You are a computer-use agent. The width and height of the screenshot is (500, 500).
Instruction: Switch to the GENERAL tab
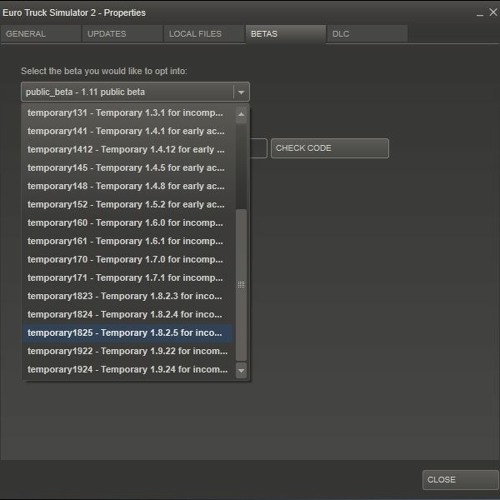[x=41, y=34]
